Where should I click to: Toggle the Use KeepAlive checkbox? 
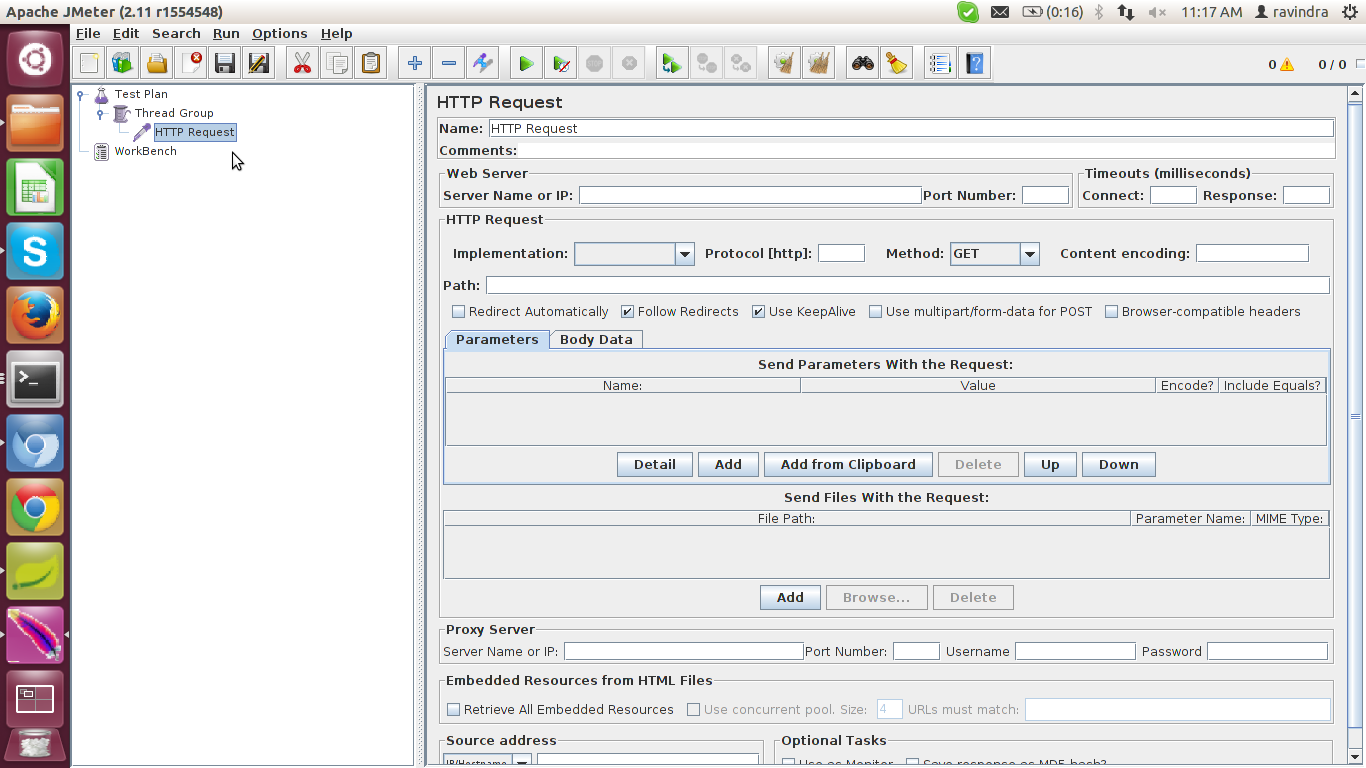point(759,312)
